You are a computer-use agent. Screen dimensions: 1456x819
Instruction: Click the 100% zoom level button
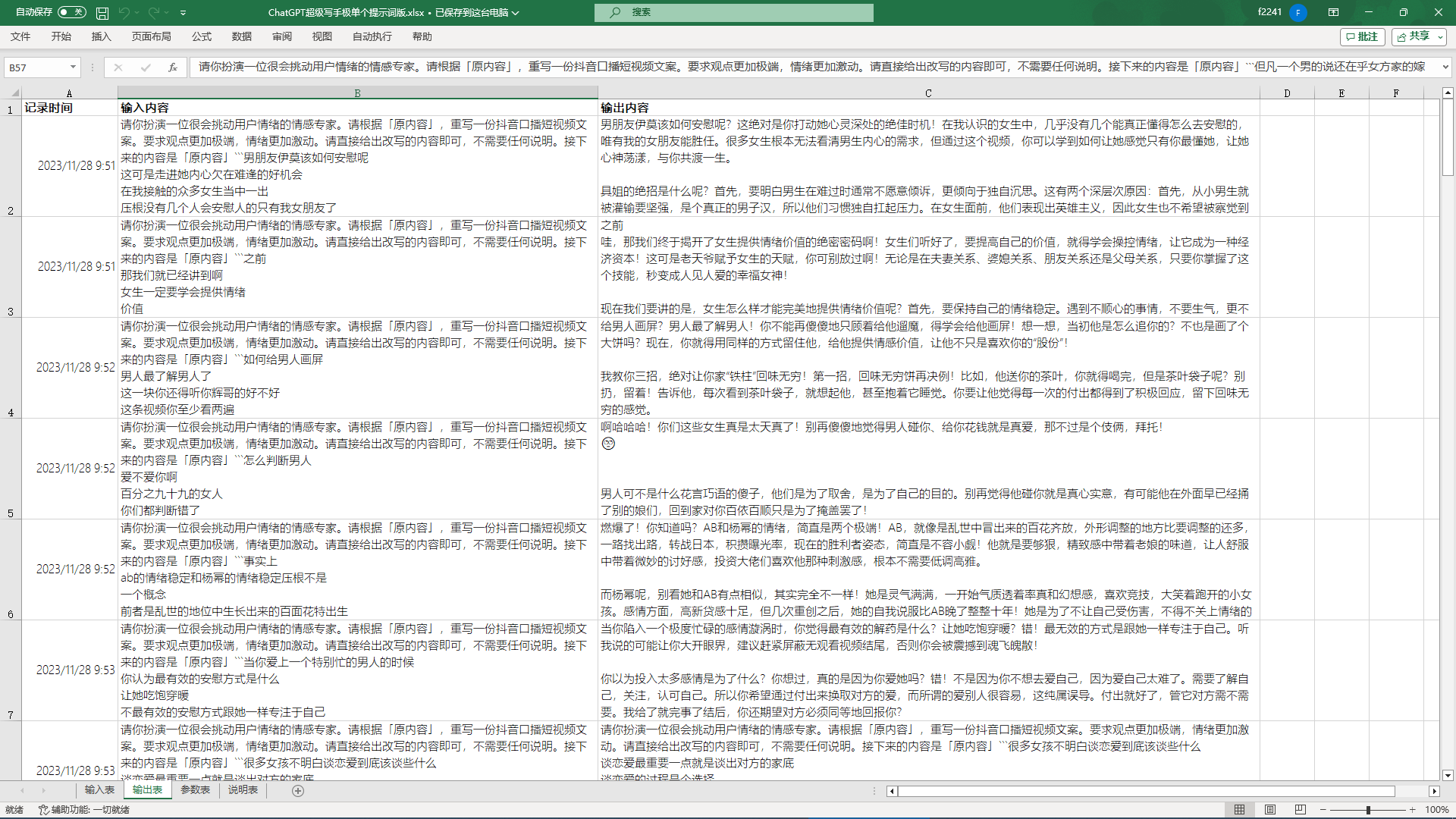1437,810
